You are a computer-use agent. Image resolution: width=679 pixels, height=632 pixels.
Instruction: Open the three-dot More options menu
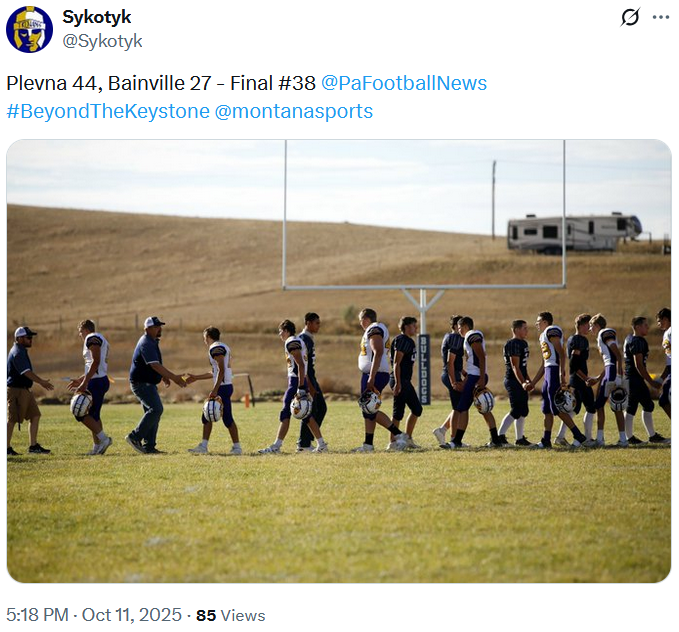pyautogui.click(x=661, y=17)
